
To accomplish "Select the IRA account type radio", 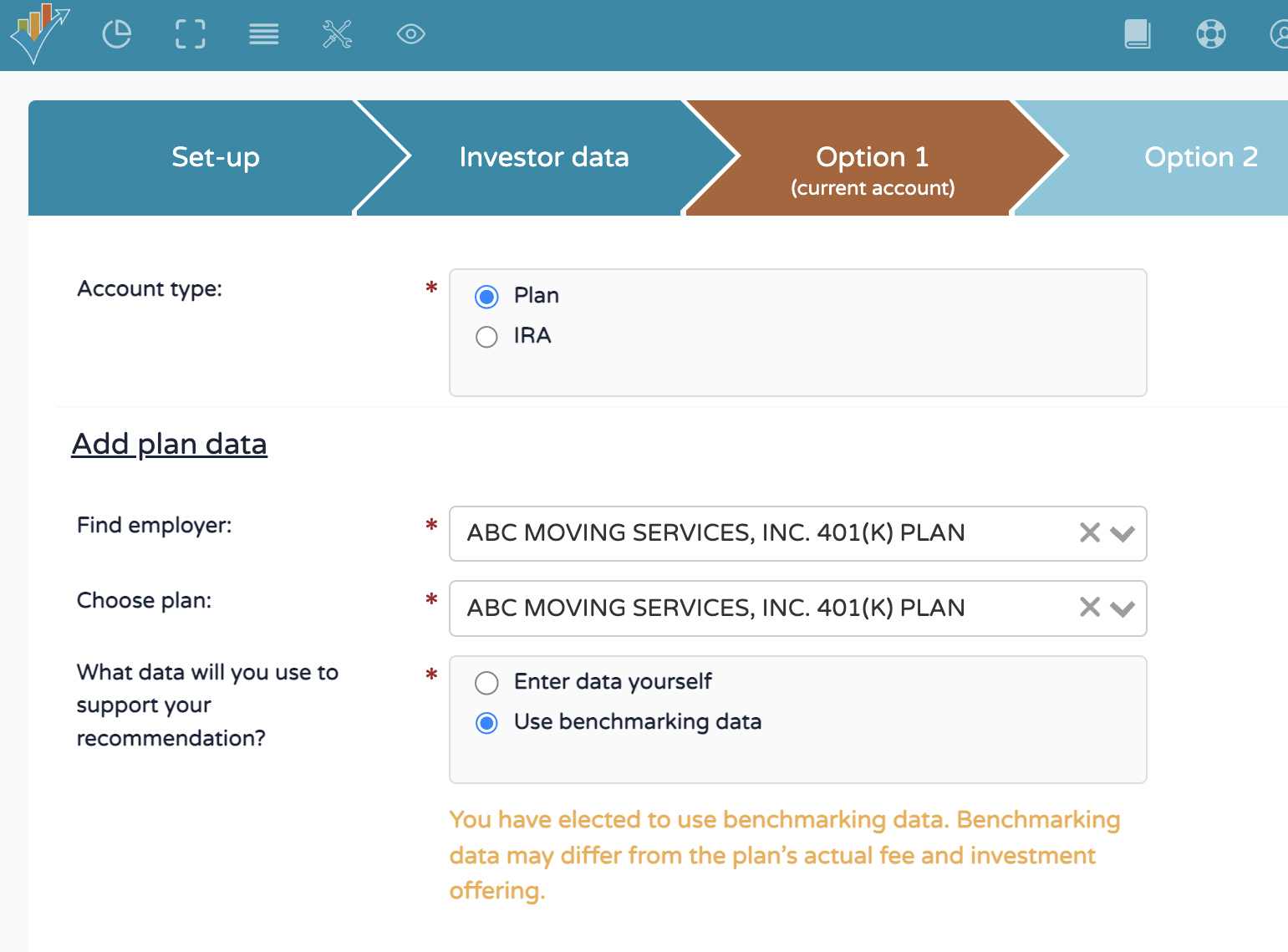I will point(486,337).
